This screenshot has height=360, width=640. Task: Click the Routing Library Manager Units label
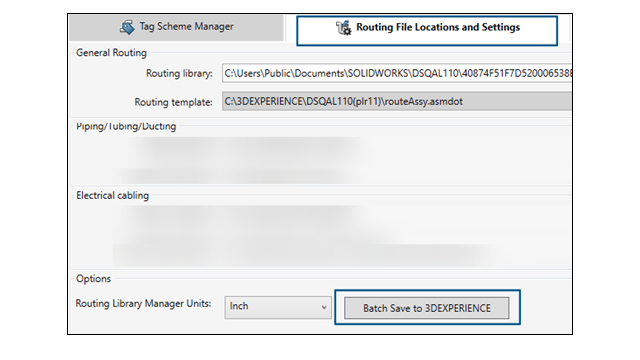point(143,304)
